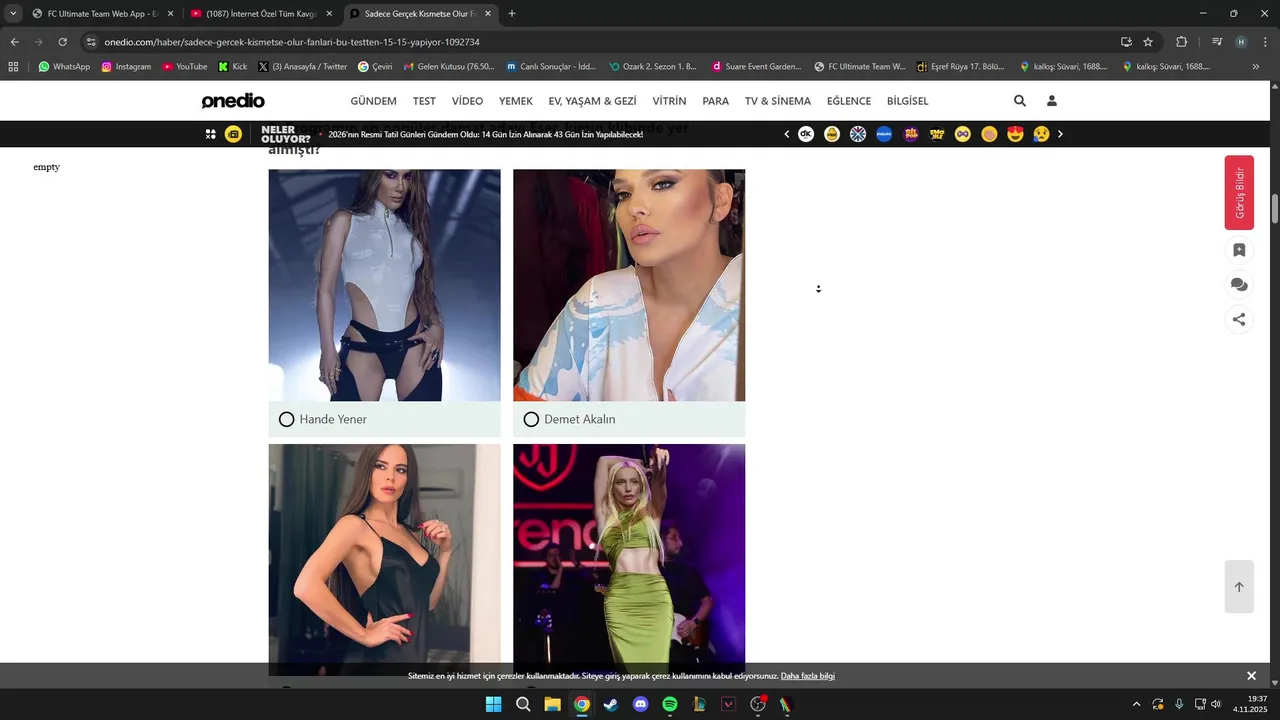1280x720 pixels.
Task: Switch to the İnternet Özel Tüm Kavga YouTube tab
Action: (x=261, y=14)
